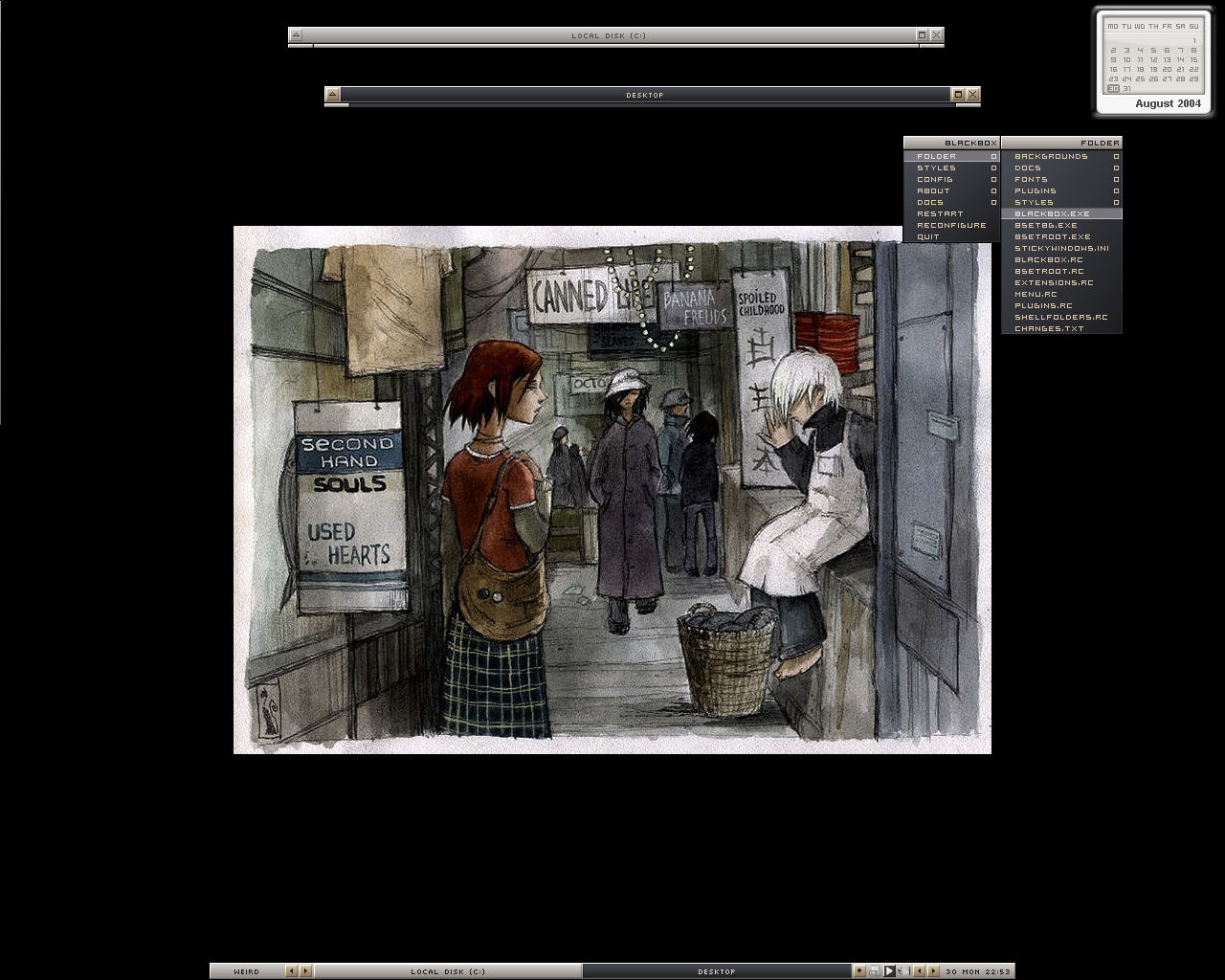Activate Desktop taskbar button
The height and width of the screenshot is (980, 1225).
[x=717, y=971]
